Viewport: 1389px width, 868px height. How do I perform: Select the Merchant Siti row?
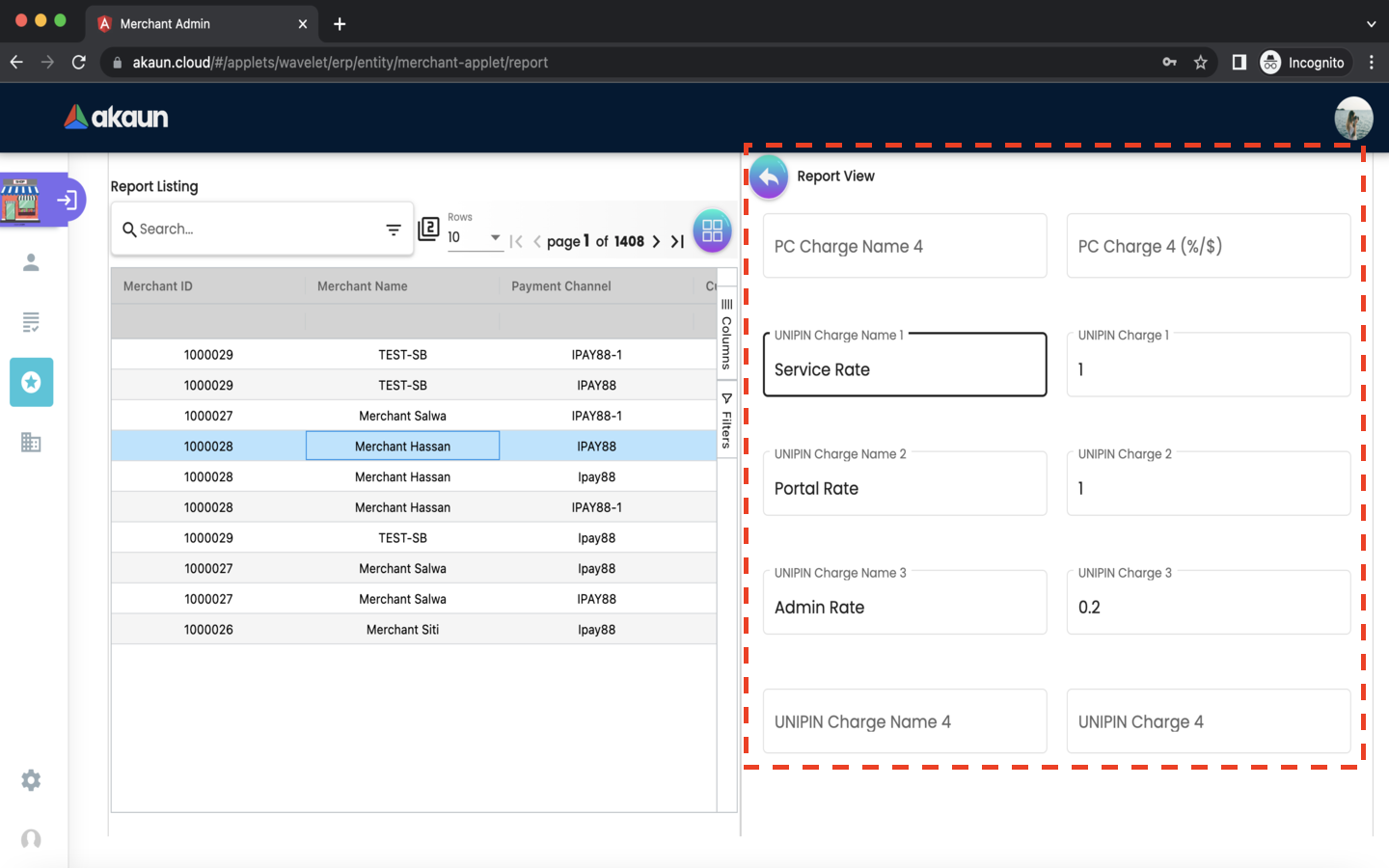tap(402, 630)
